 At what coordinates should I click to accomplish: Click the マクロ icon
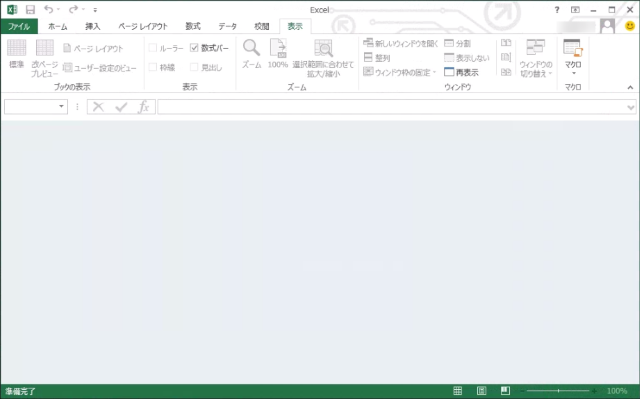click(573, 47)
